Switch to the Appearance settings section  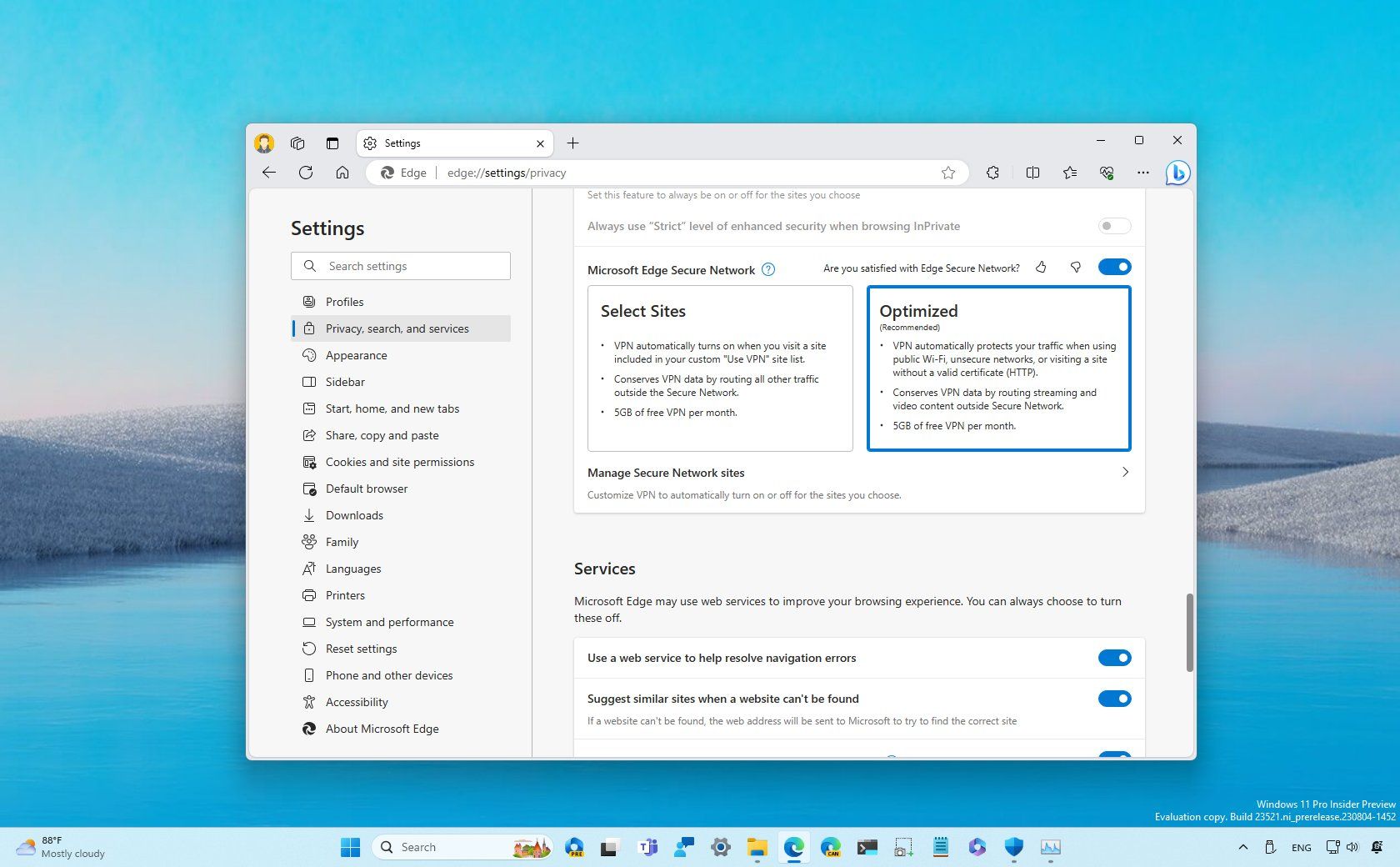click(356, 355)
